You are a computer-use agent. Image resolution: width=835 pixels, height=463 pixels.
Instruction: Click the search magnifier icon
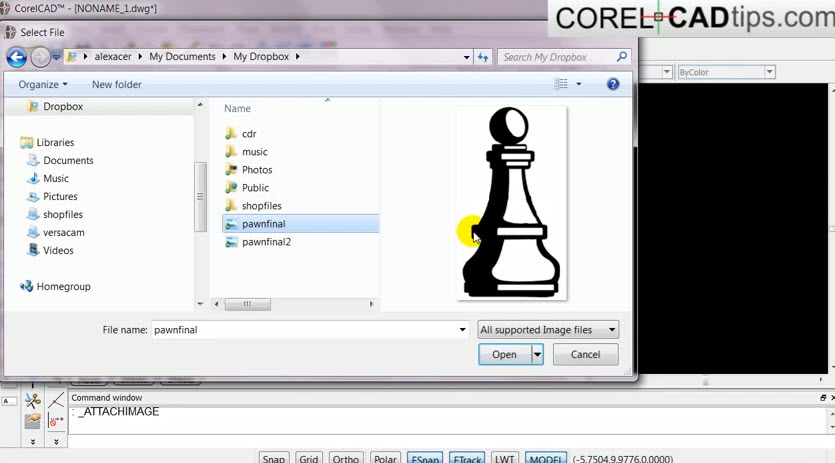621,56
